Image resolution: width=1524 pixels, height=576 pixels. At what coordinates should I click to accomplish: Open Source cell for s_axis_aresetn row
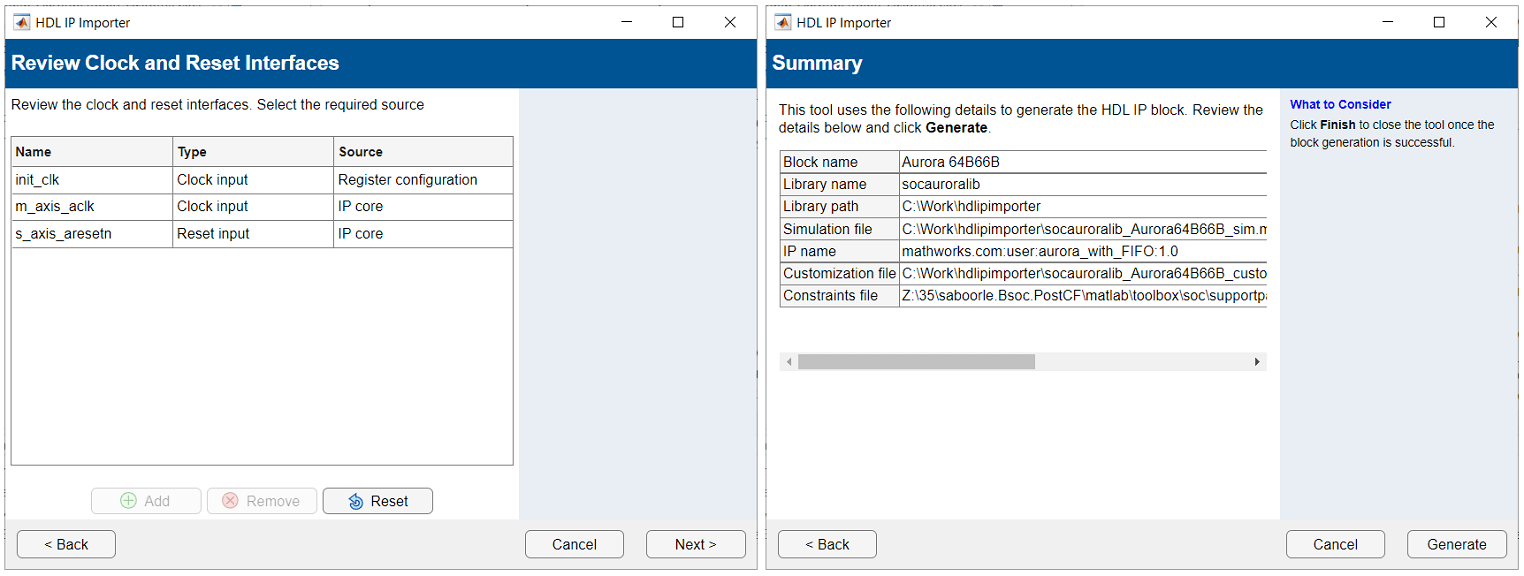click(x=423, y=234)
